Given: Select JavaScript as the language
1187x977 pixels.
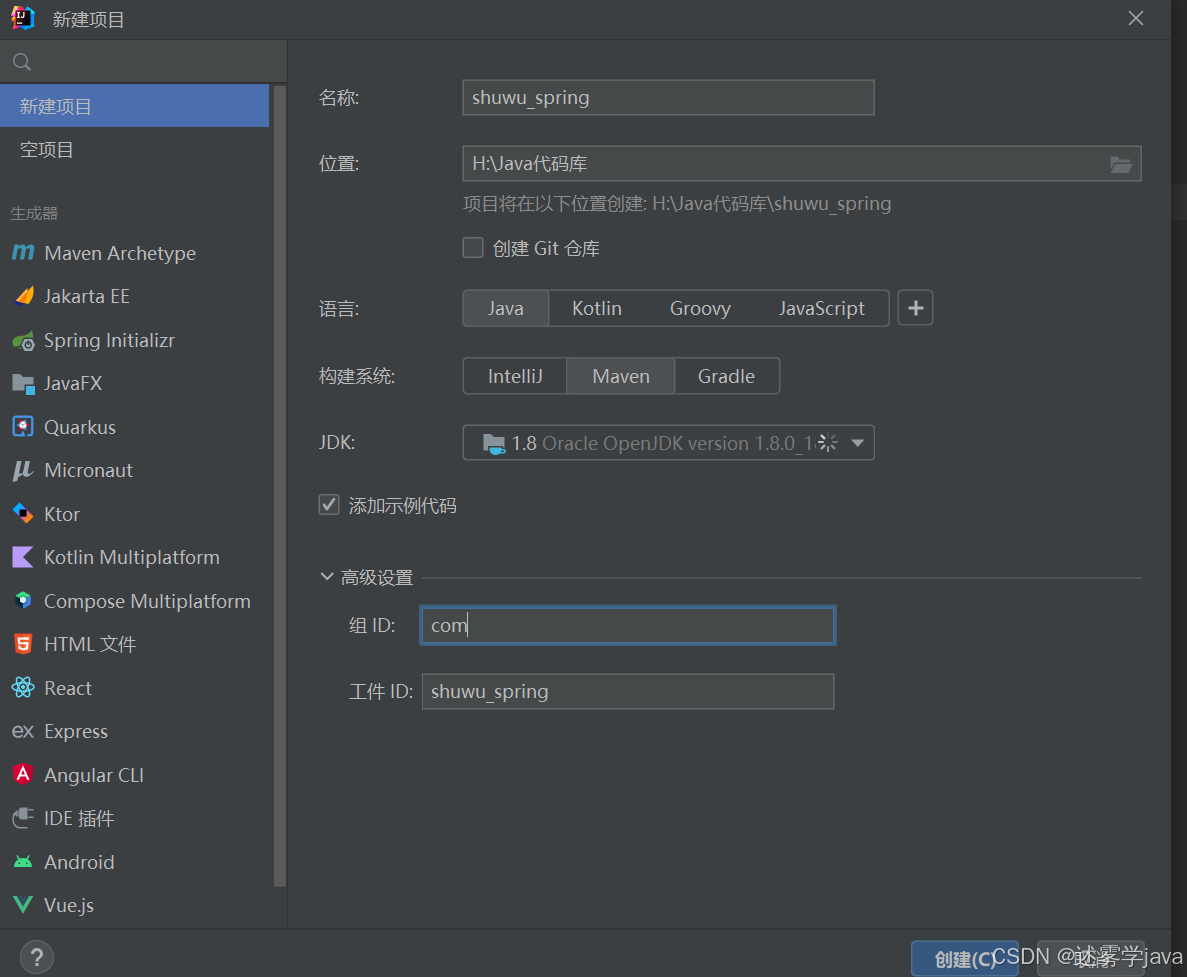Looking at the screenshot, I should click(821, 308).
